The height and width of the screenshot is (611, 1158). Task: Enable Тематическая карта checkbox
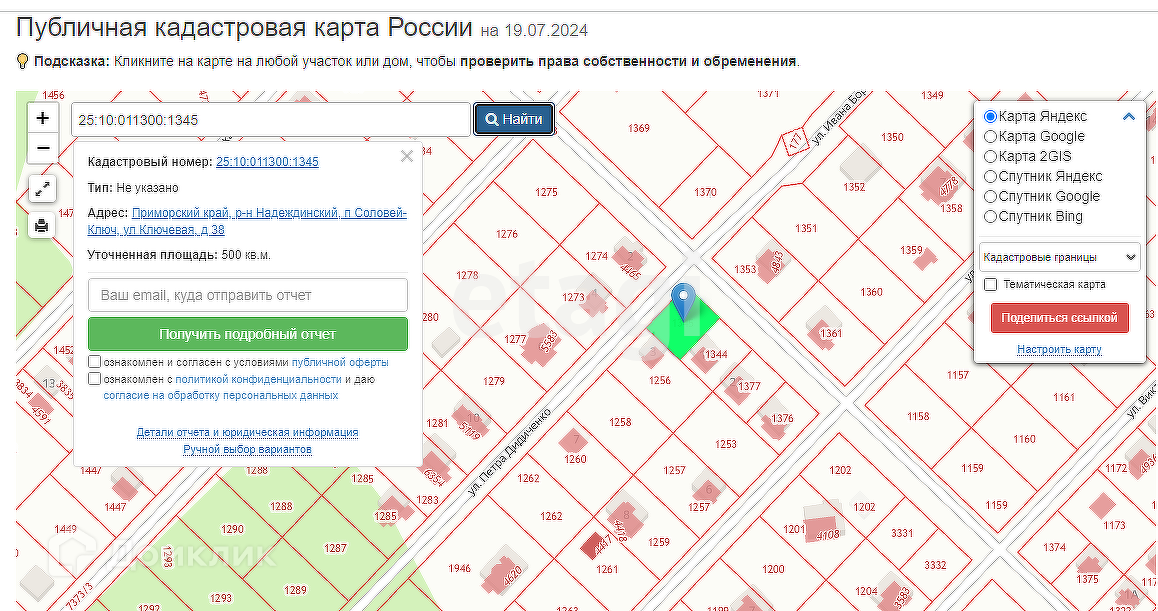pos(991,284)
